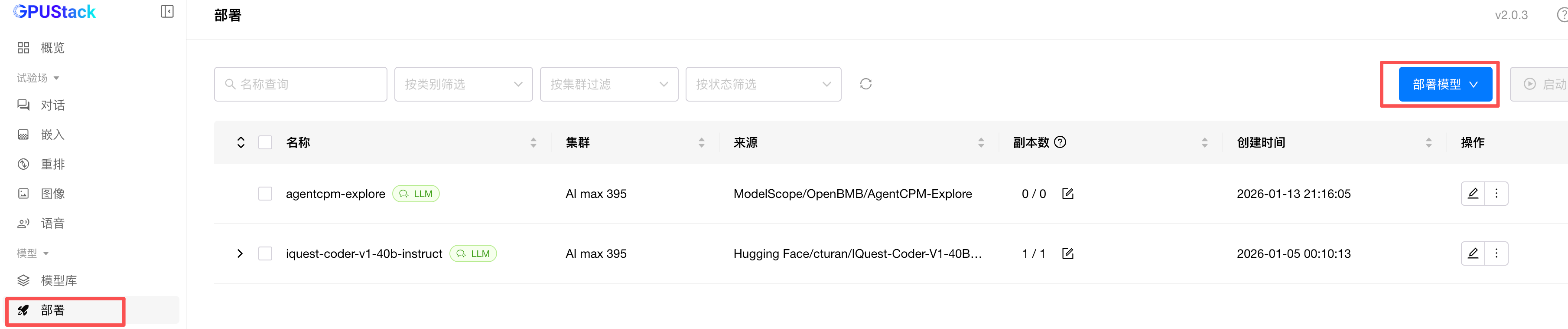Screen dimensions: 1568x329
Task: Open more actions for iquest-coder-v1-40b-instruct row
Action: click(x=1496, y=253)
